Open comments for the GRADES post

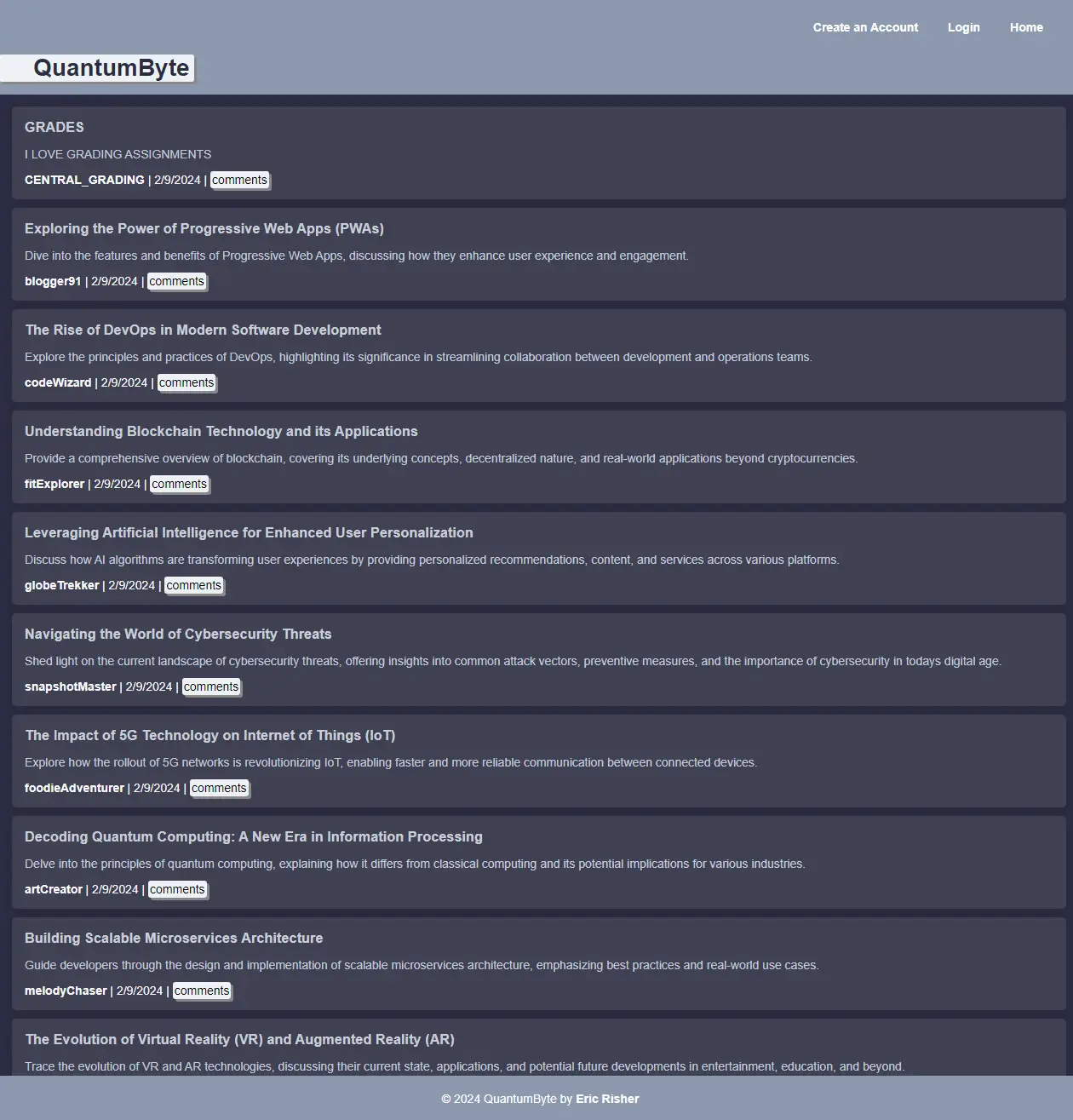pyautogui.click(x=239, y=180)
